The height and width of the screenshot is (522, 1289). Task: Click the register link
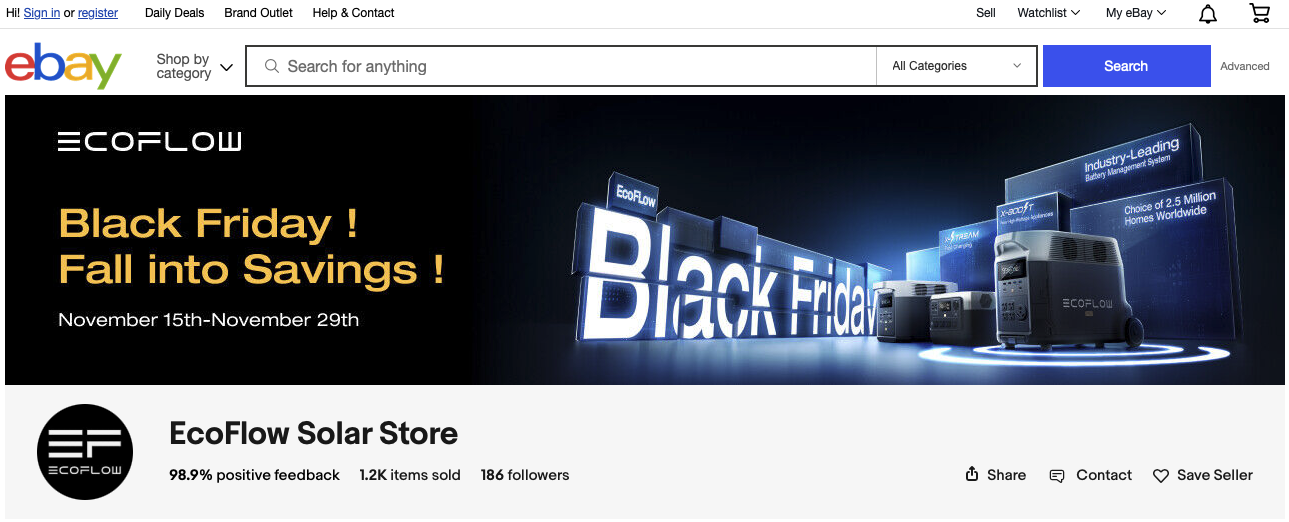(98, 13)
